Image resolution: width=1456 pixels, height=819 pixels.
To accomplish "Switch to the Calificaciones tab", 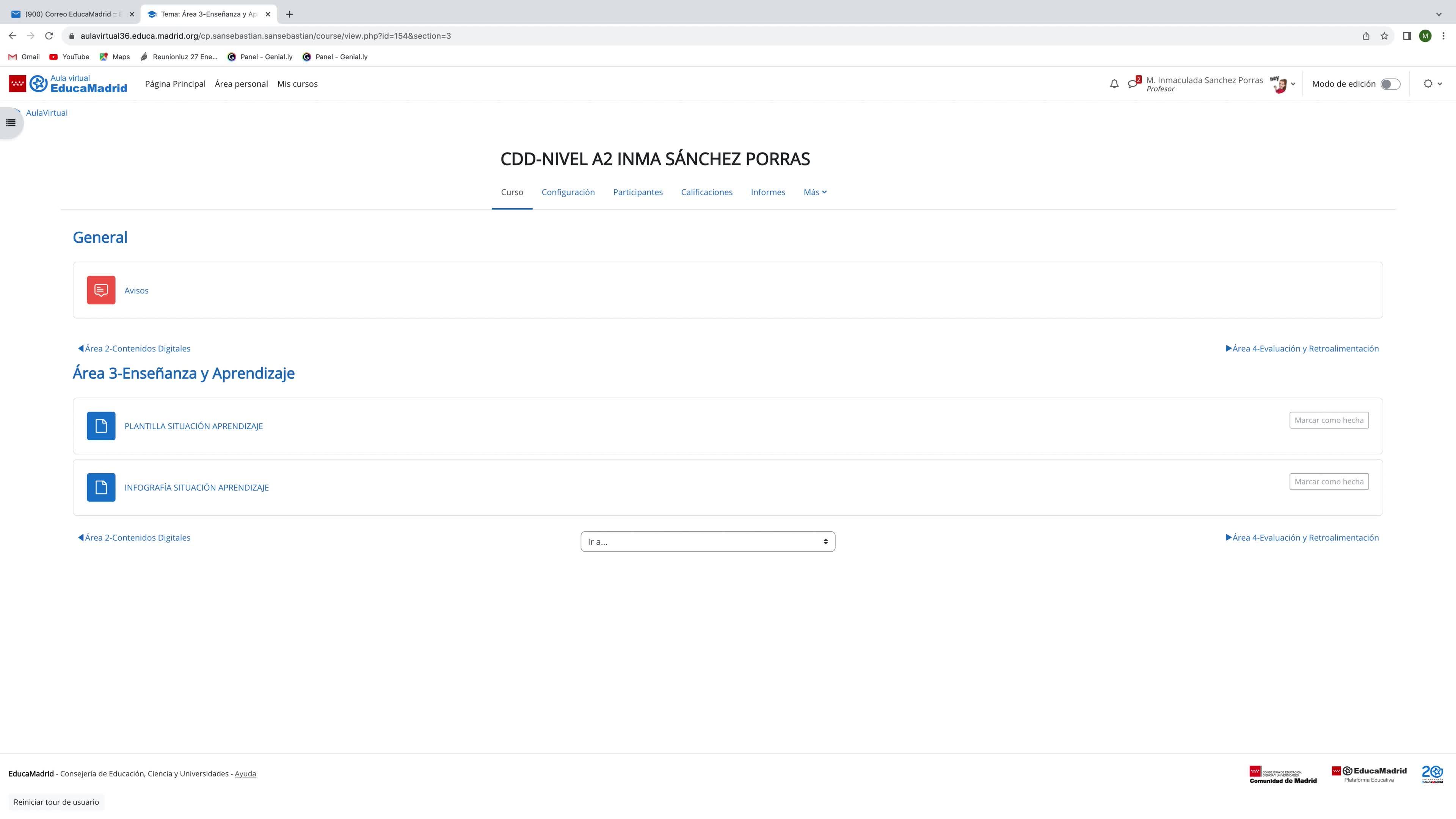I will [706, 192].
